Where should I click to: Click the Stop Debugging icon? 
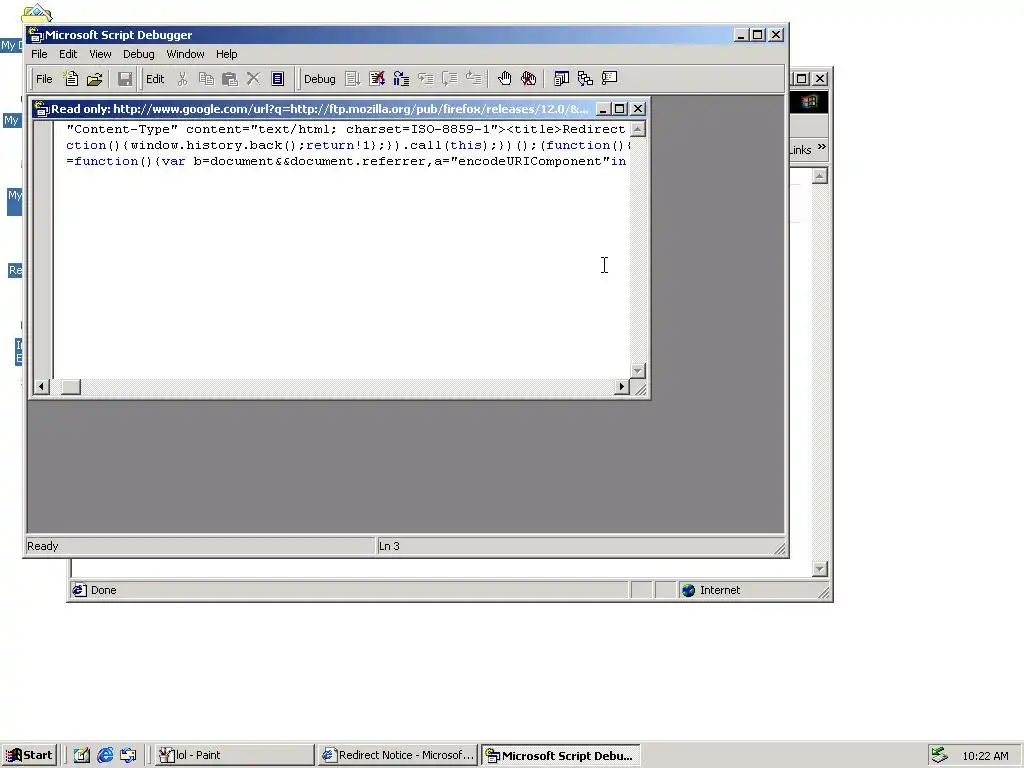tap(377, 79)
